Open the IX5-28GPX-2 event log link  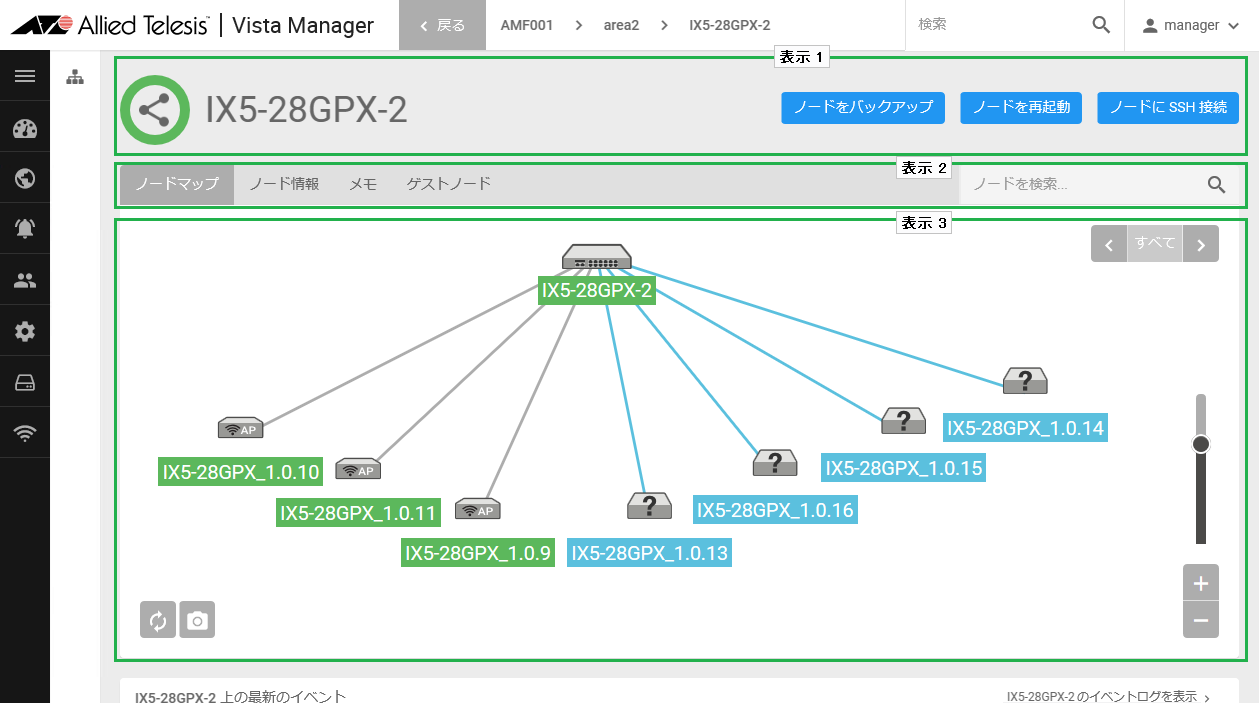click(x=1109, y=696)
